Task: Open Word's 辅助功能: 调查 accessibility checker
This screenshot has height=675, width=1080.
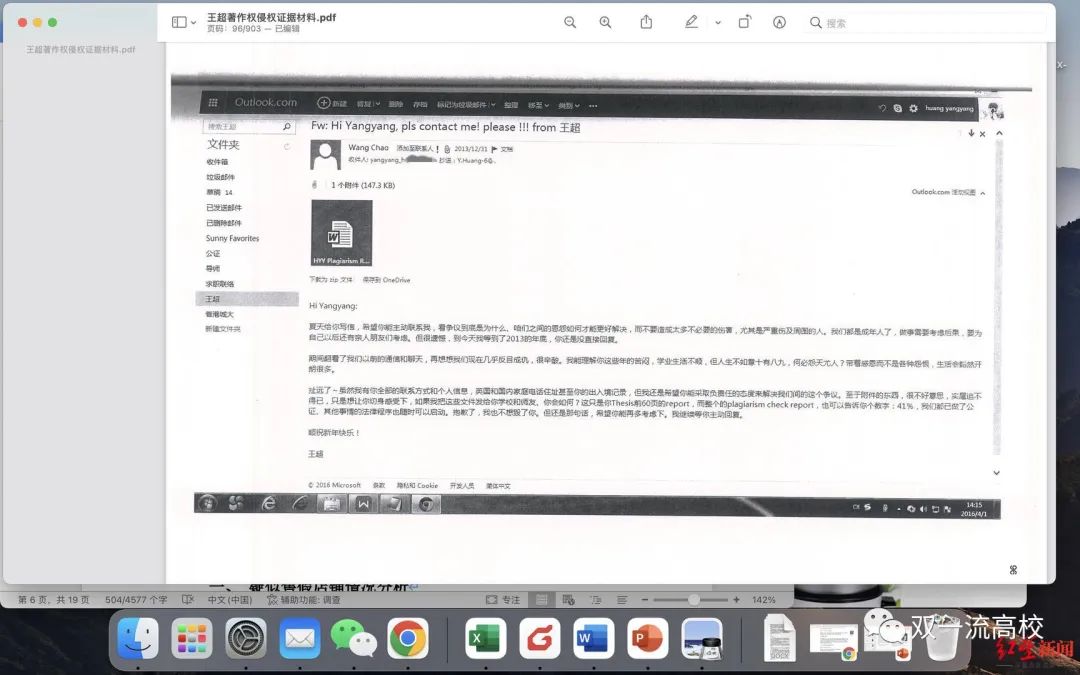Action: point(303,600)
